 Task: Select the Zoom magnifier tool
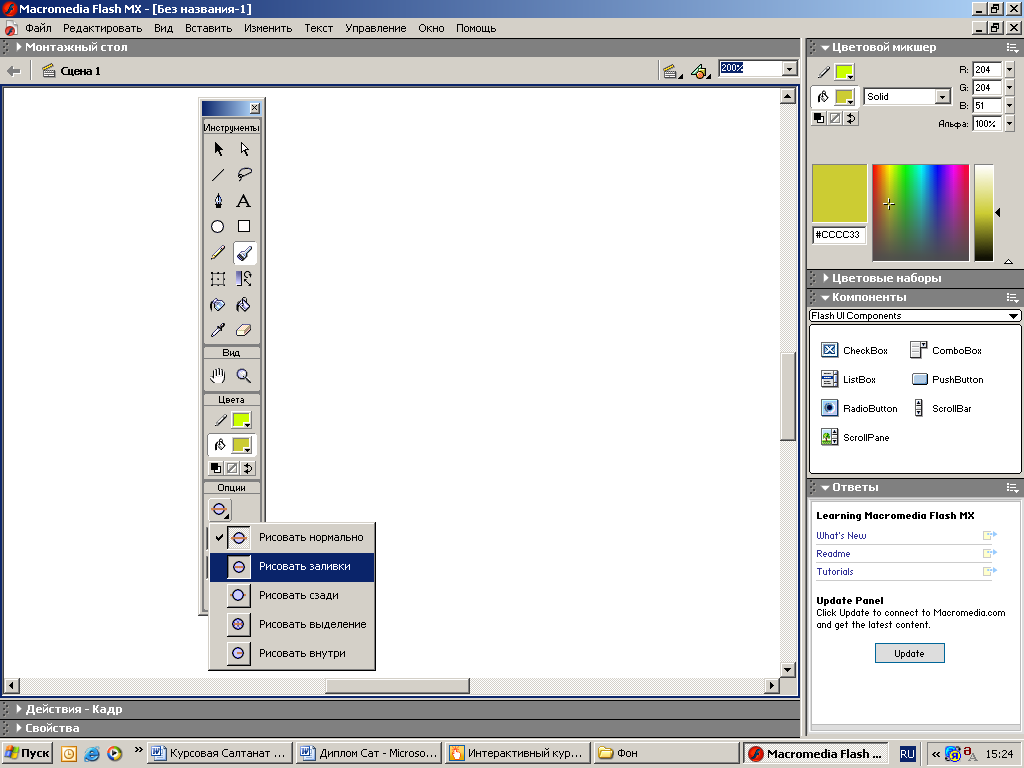(x=244, y=376)
